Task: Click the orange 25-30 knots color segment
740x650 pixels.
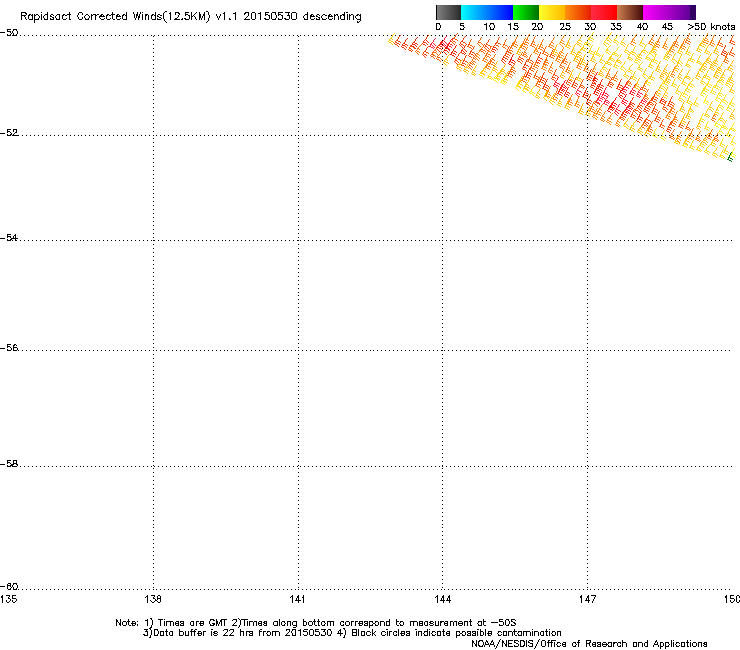Action: [x=578, y=12]
